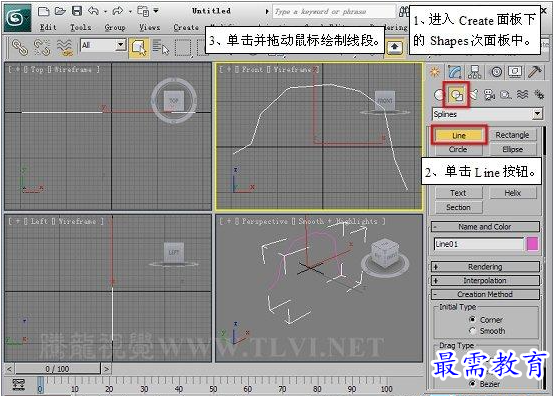Screen dimensions: 555x396
Task: Select Corner initial type radio
Action: 472,319
